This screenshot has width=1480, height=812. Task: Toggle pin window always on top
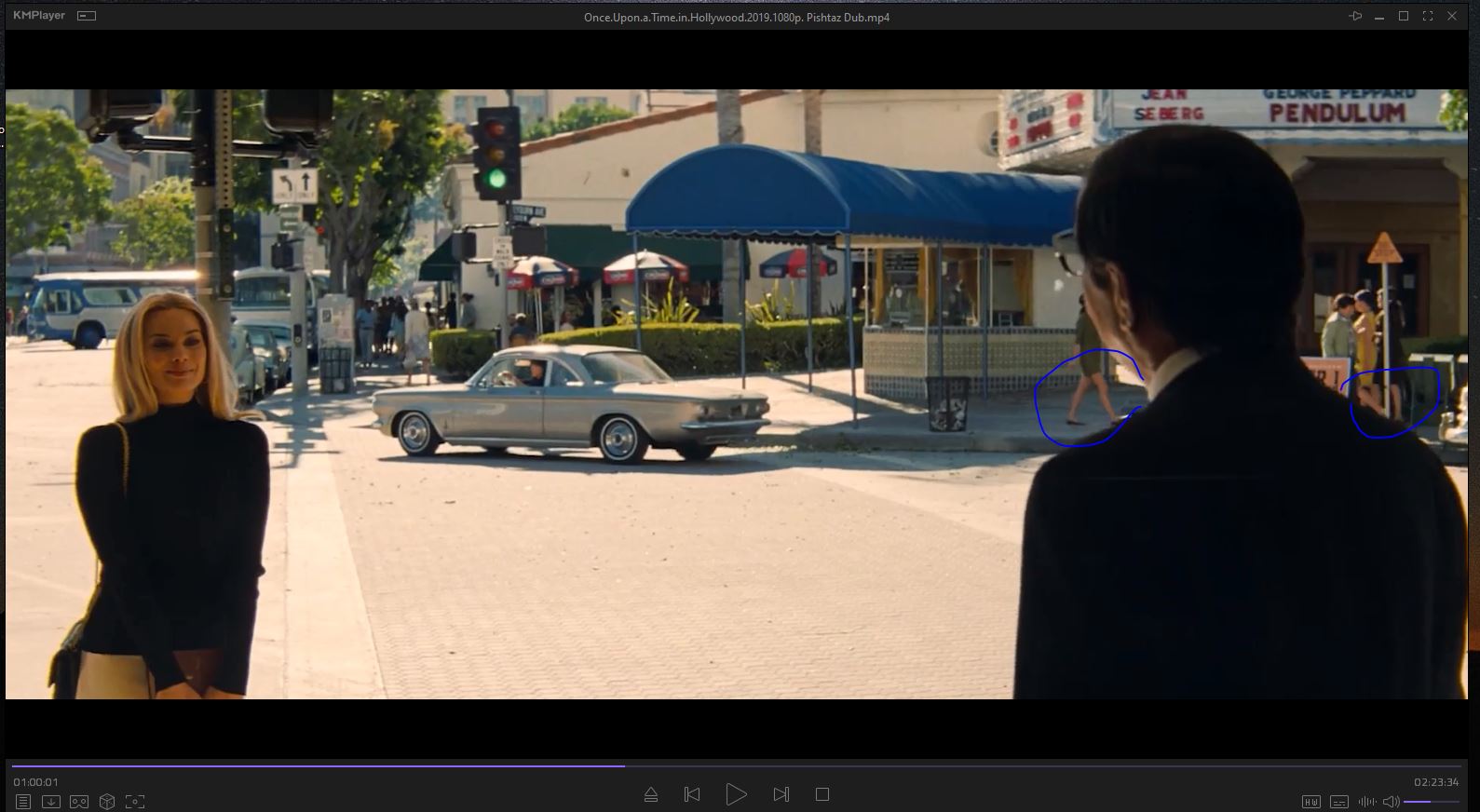tap(1355, 17)
